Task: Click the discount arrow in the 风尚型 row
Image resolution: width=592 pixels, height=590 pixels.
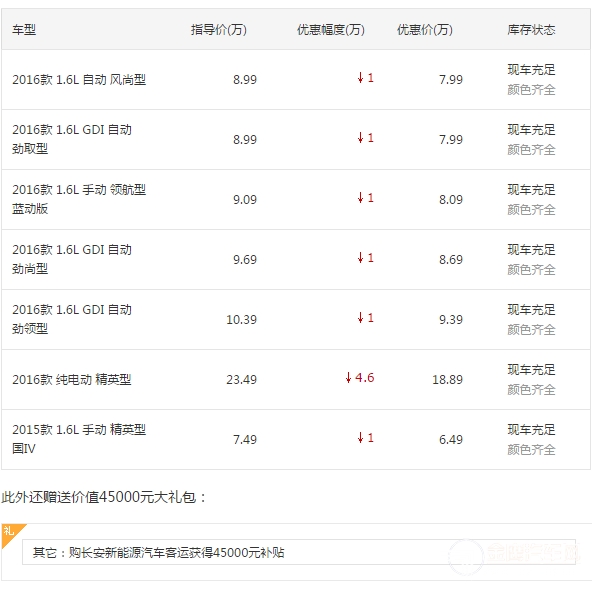Action: pyautogui.click(x=361, y=78)
